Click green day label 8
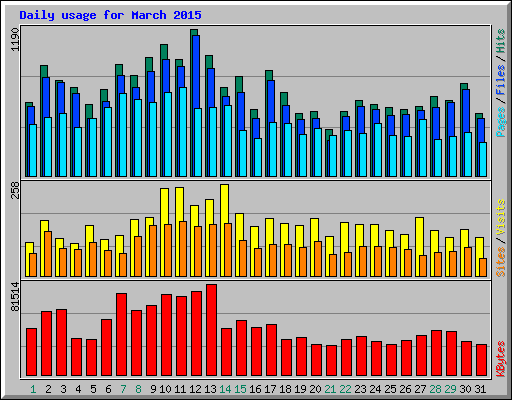Screen dimensions: 512x400 point(138,389)
